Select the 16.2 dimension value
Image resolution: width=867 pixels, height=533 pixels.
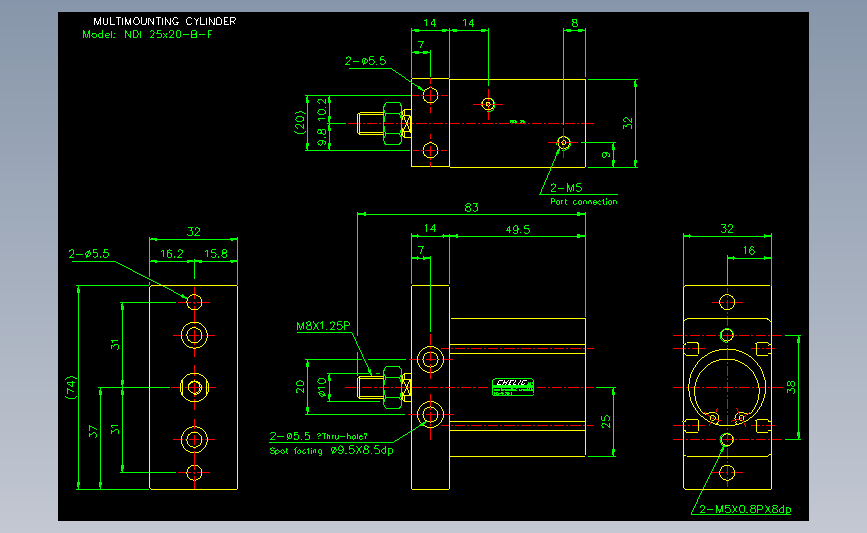point(171,254)
